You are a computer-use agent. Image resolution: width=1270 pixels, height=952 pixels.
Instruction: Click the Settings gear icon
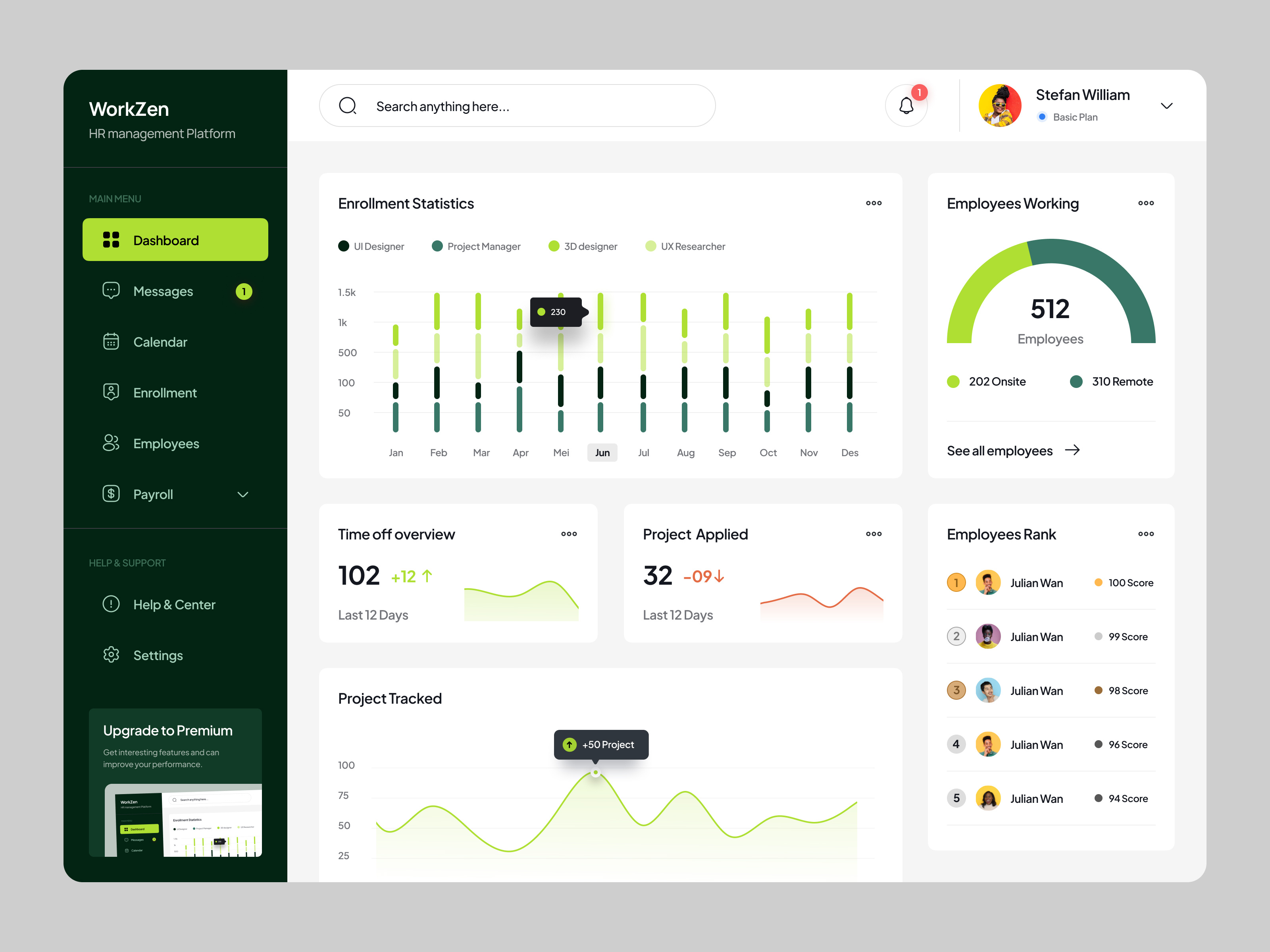(x=111, y=655)
